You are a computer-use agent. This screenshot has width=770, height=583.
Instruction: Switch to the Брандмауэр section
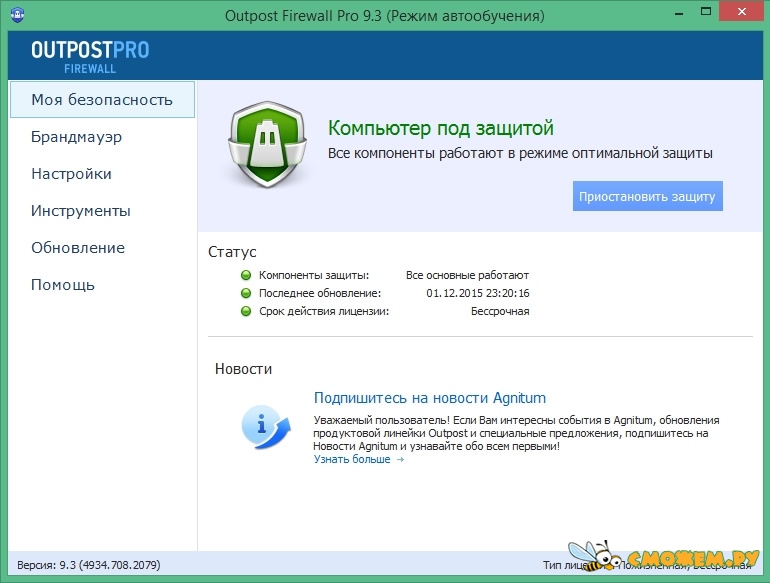pos(77,137)
